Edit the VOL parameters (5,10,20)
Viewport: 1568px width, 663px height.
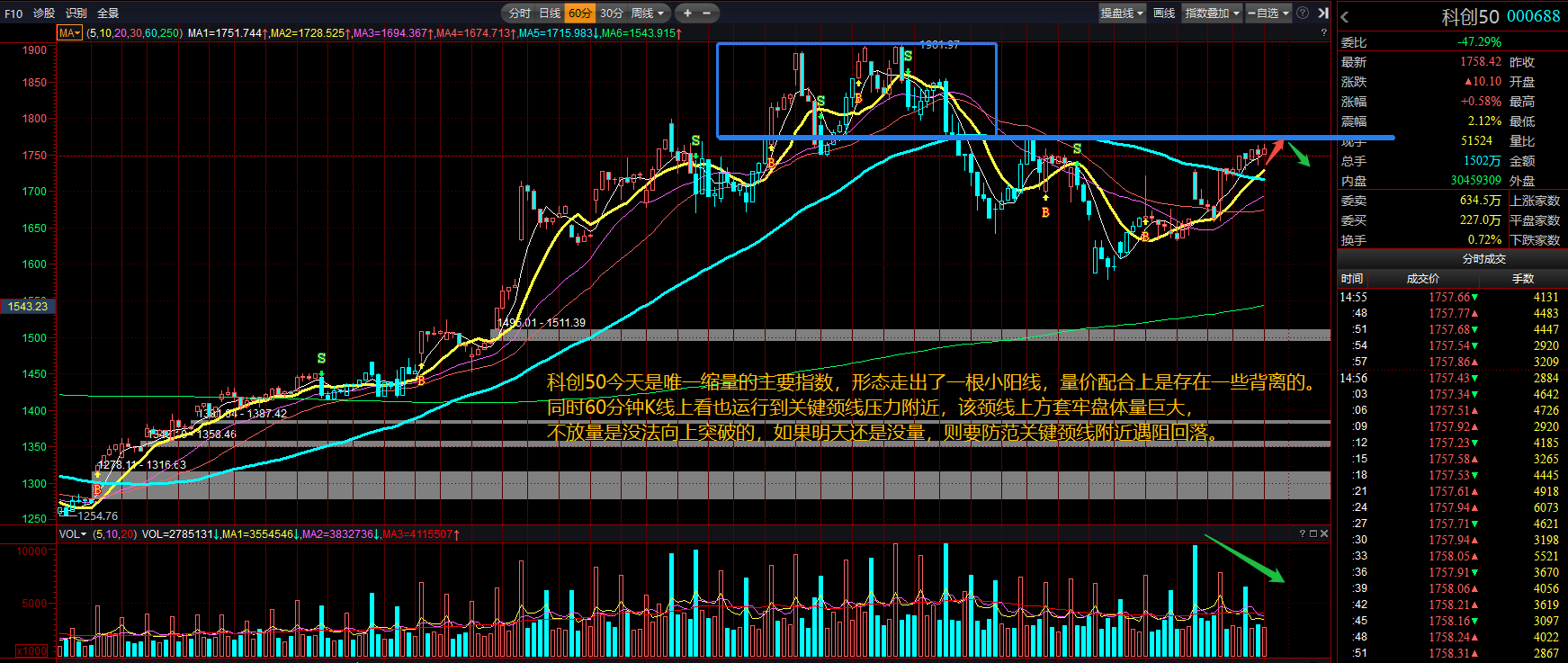pos(114,534)
